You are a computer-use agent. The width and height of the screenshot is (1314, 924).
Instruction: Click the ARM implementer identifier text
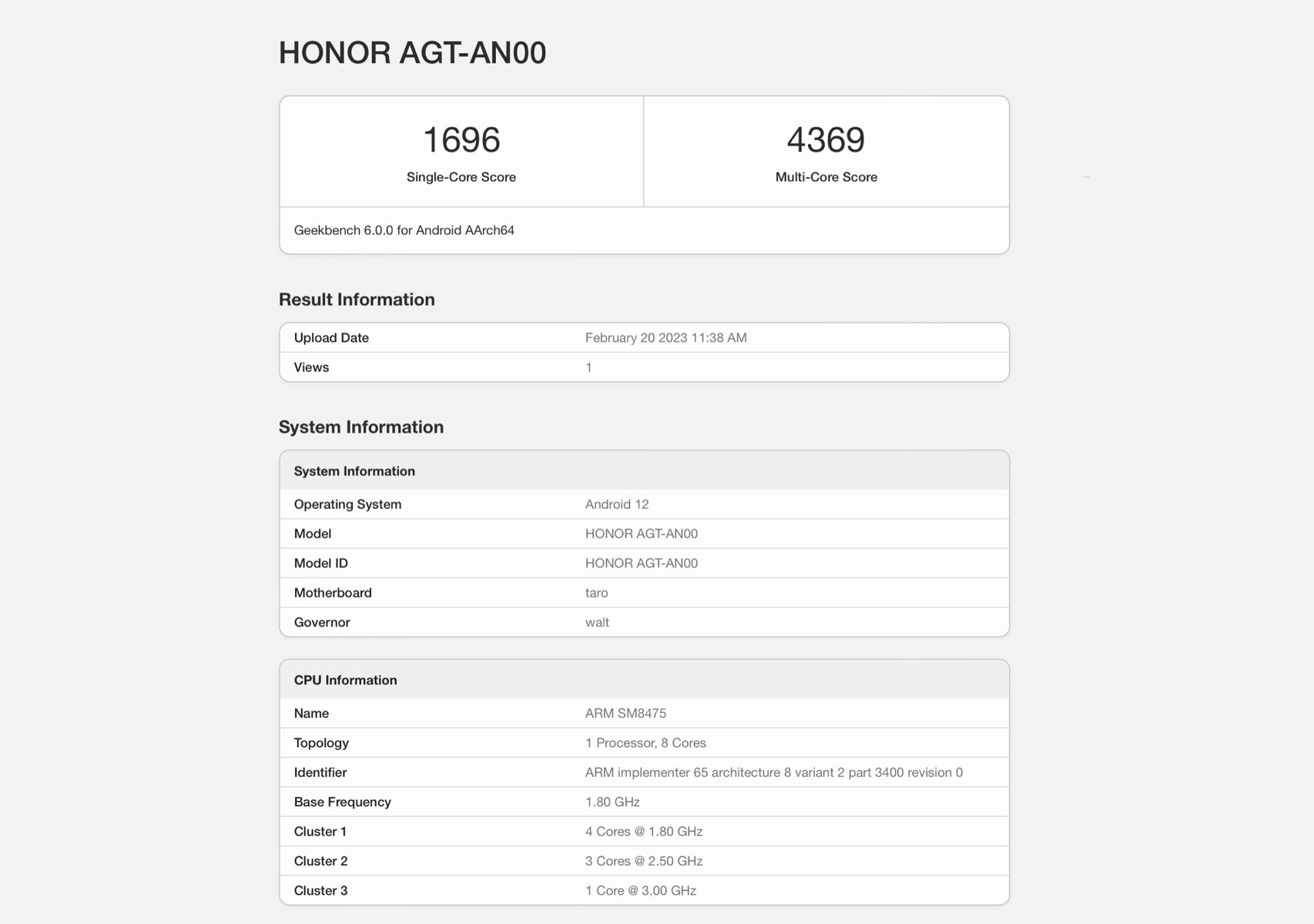tap(773, 772)
